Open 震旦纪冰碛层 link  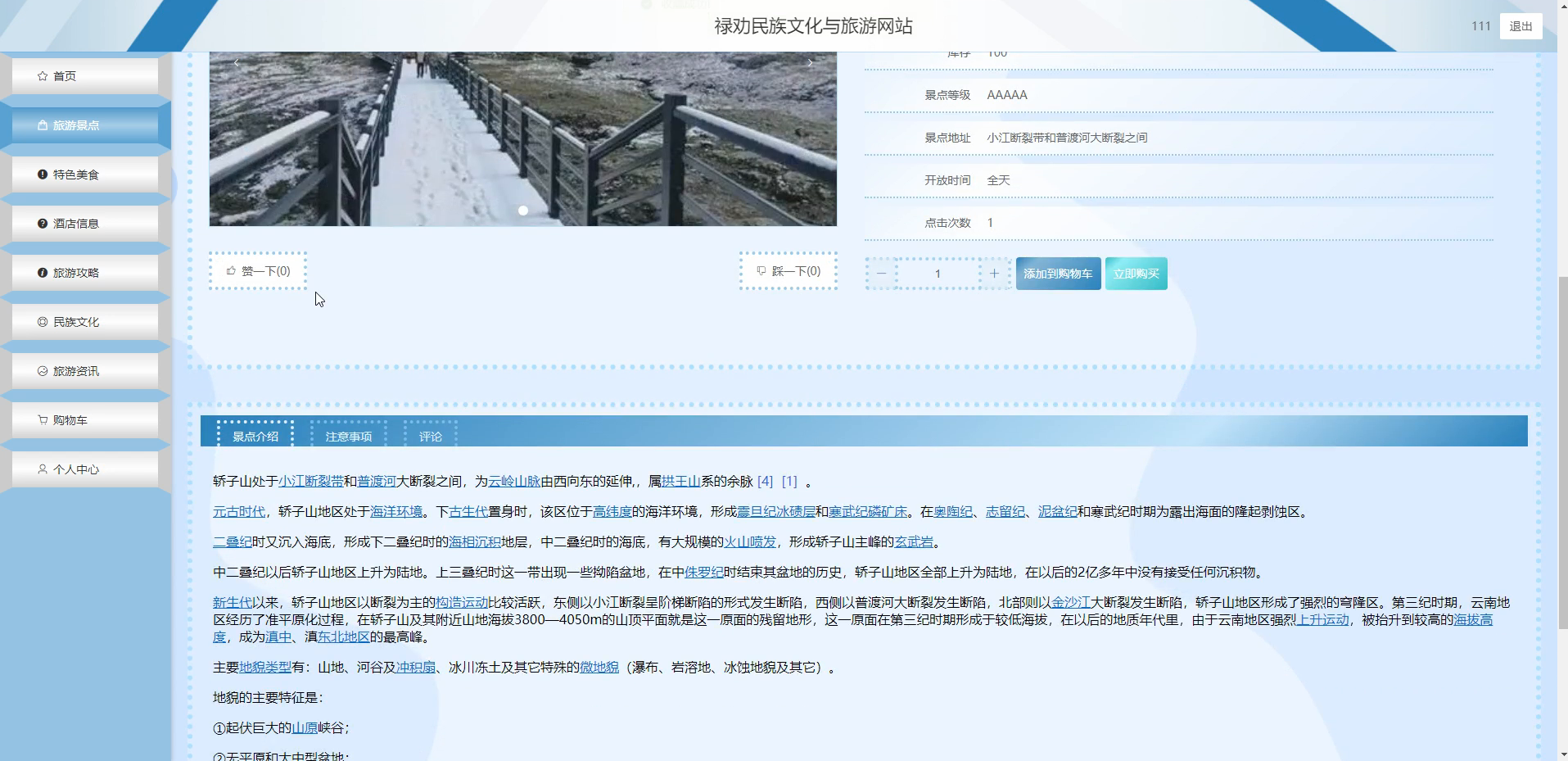[x=776, y=512]
